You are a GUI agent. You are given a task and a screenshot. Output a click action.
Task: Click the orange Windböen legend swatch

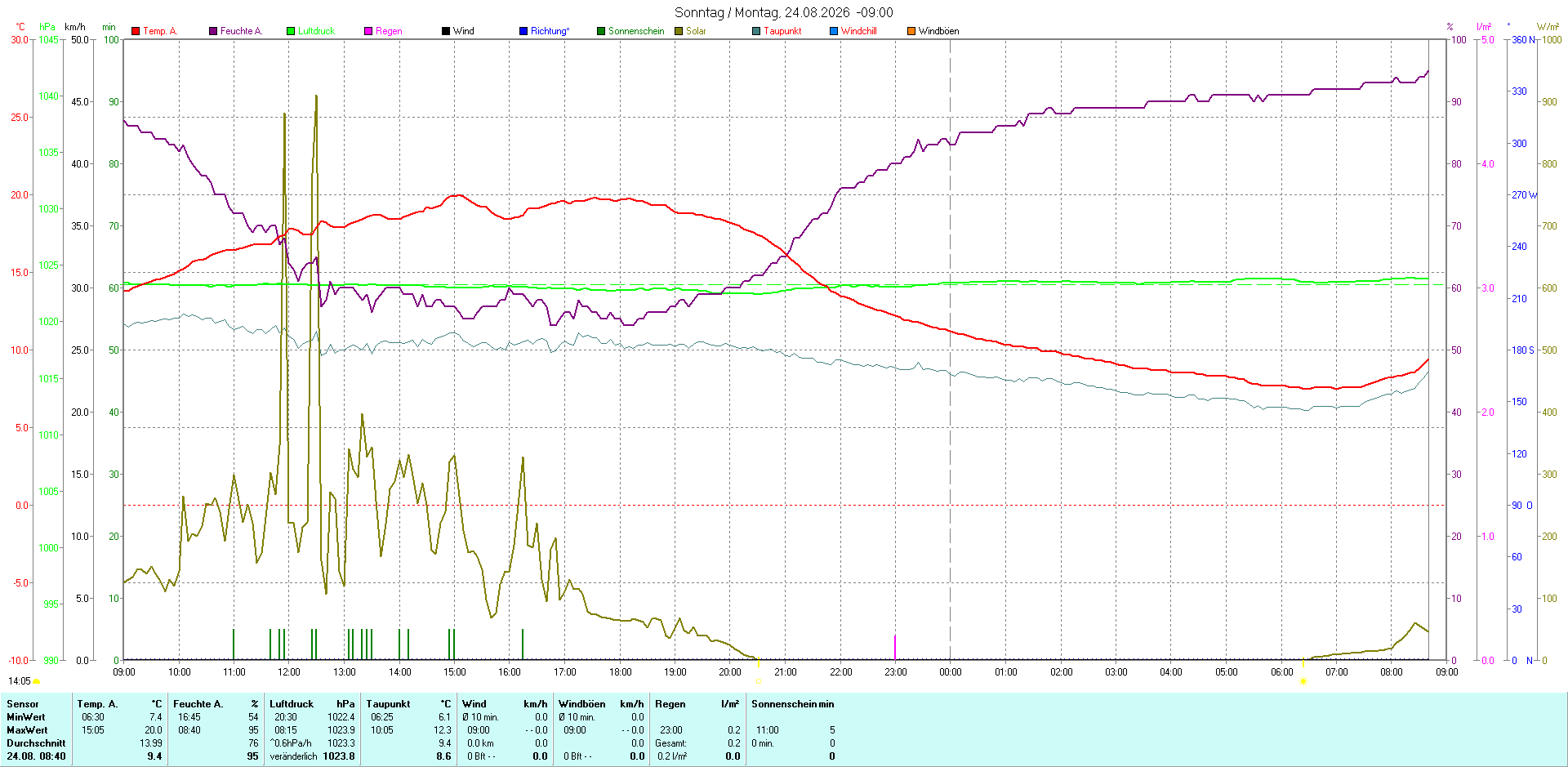[911, 31]
